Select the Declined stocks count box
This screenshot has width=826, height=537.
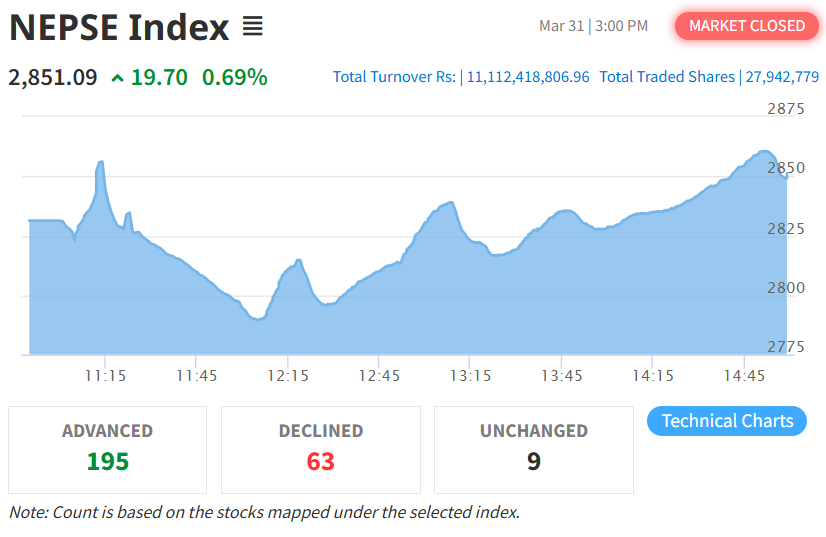tap(320, 449)
